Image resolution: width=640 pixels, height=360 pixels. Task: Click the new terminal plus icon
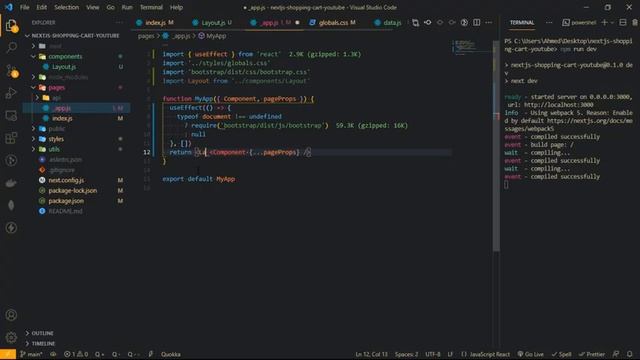[x=604, y=22]
